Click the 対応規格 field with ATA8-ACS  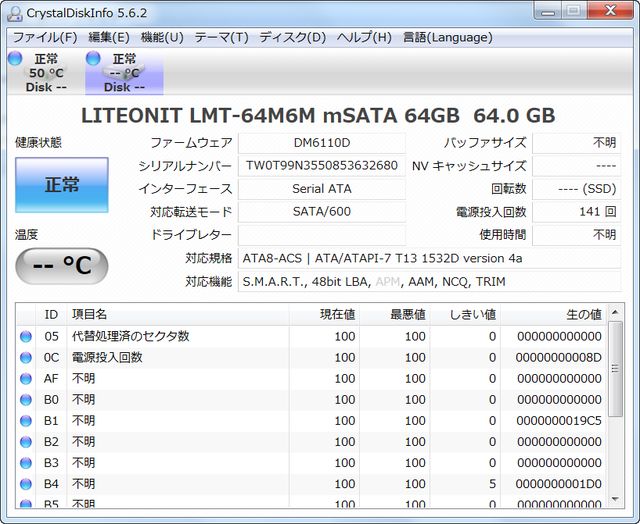pyautogui.click(x=429, y=258)
